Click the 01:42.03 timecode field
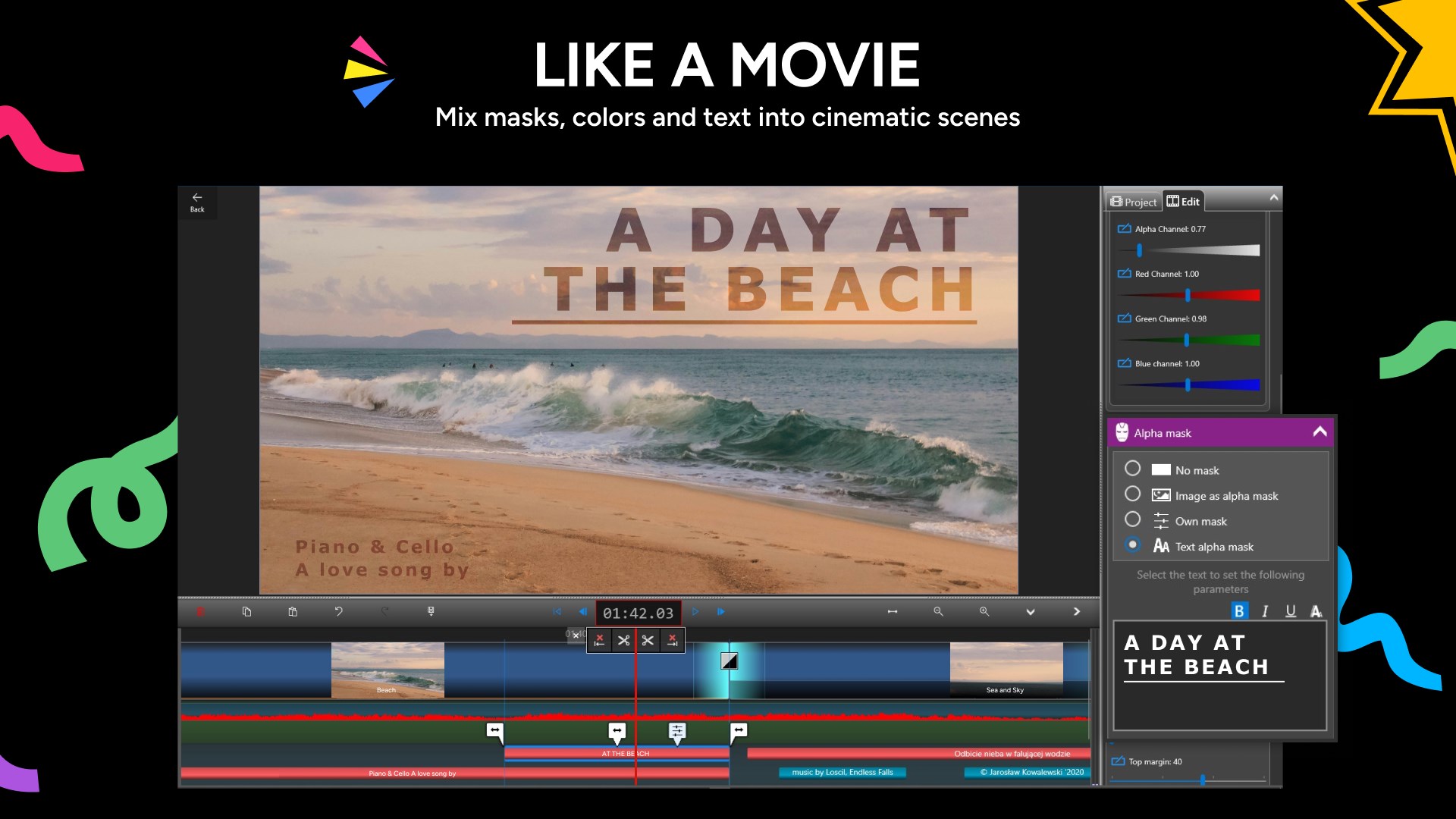 click(638, 613)
